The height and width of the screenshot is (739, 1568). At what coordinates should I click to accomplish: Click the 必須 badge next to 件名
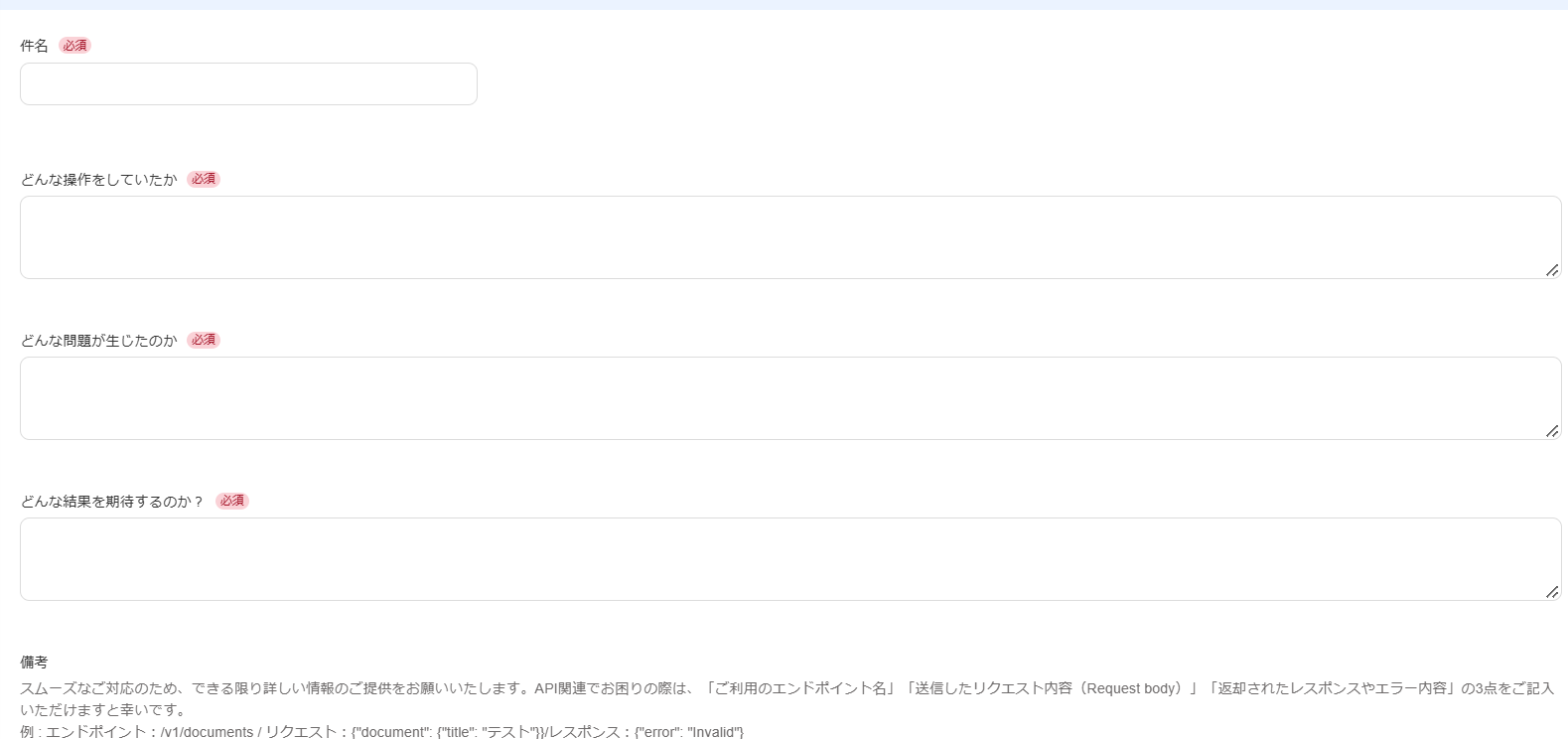74,46
